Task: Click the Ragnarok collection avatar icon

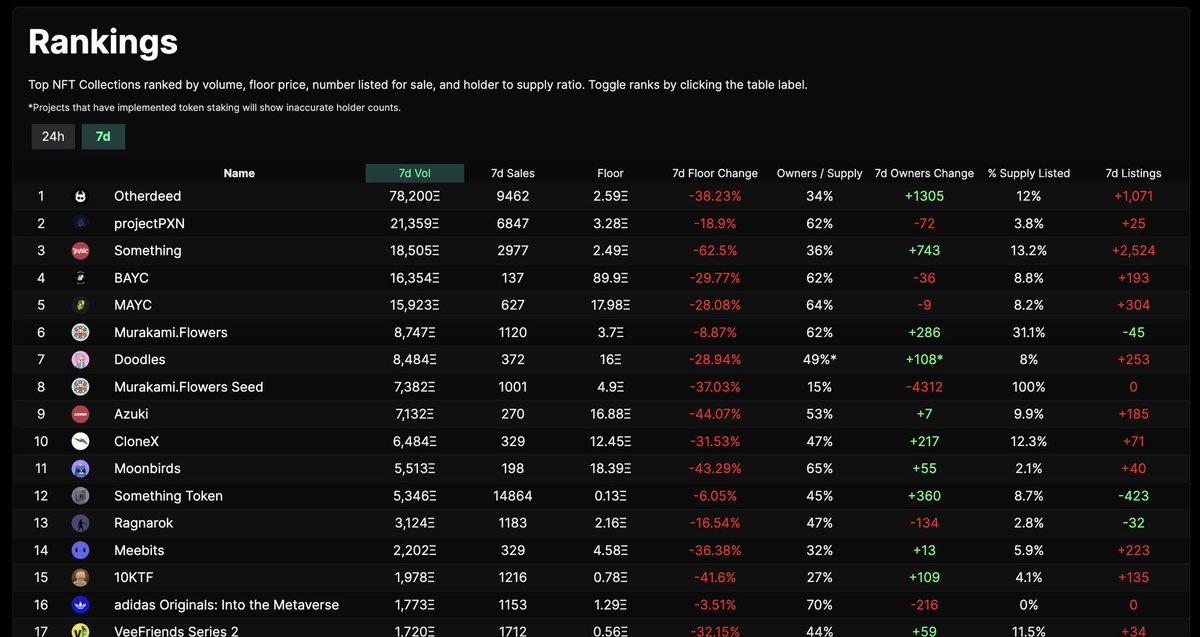Action: coord(80,523)
